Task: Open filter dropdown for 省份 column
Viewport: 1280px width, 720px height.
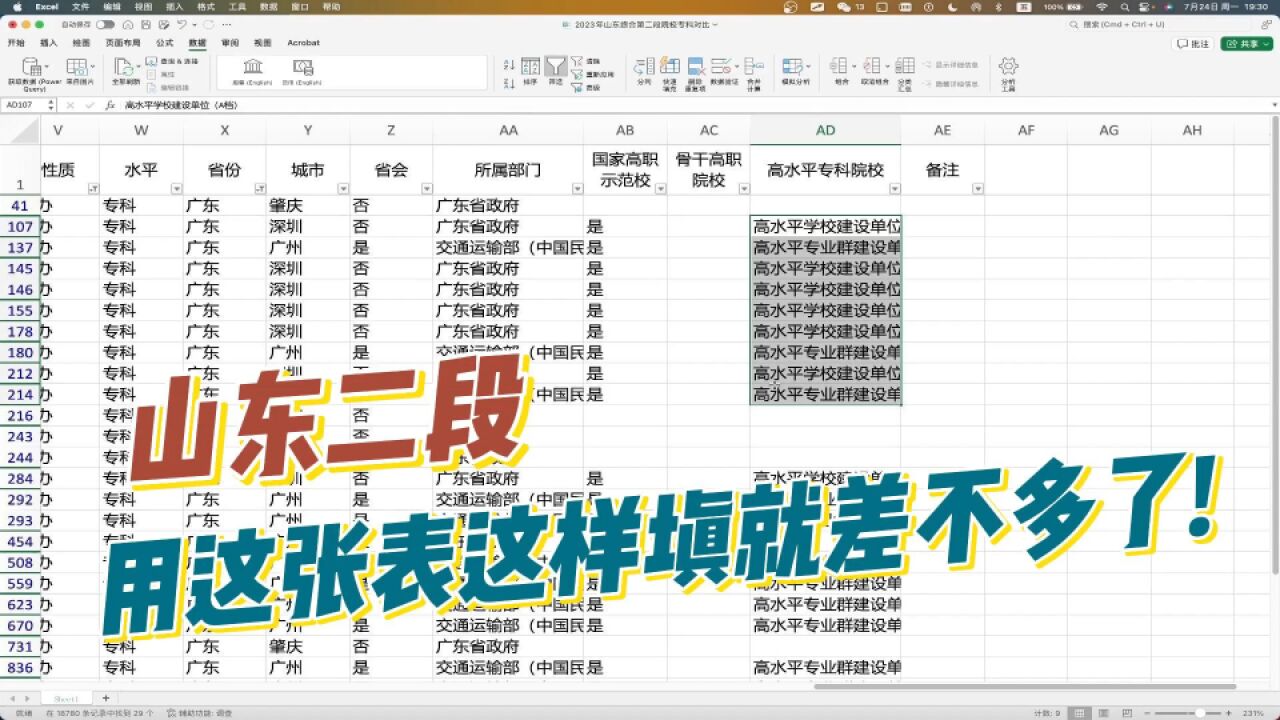Action: (259, 189)
